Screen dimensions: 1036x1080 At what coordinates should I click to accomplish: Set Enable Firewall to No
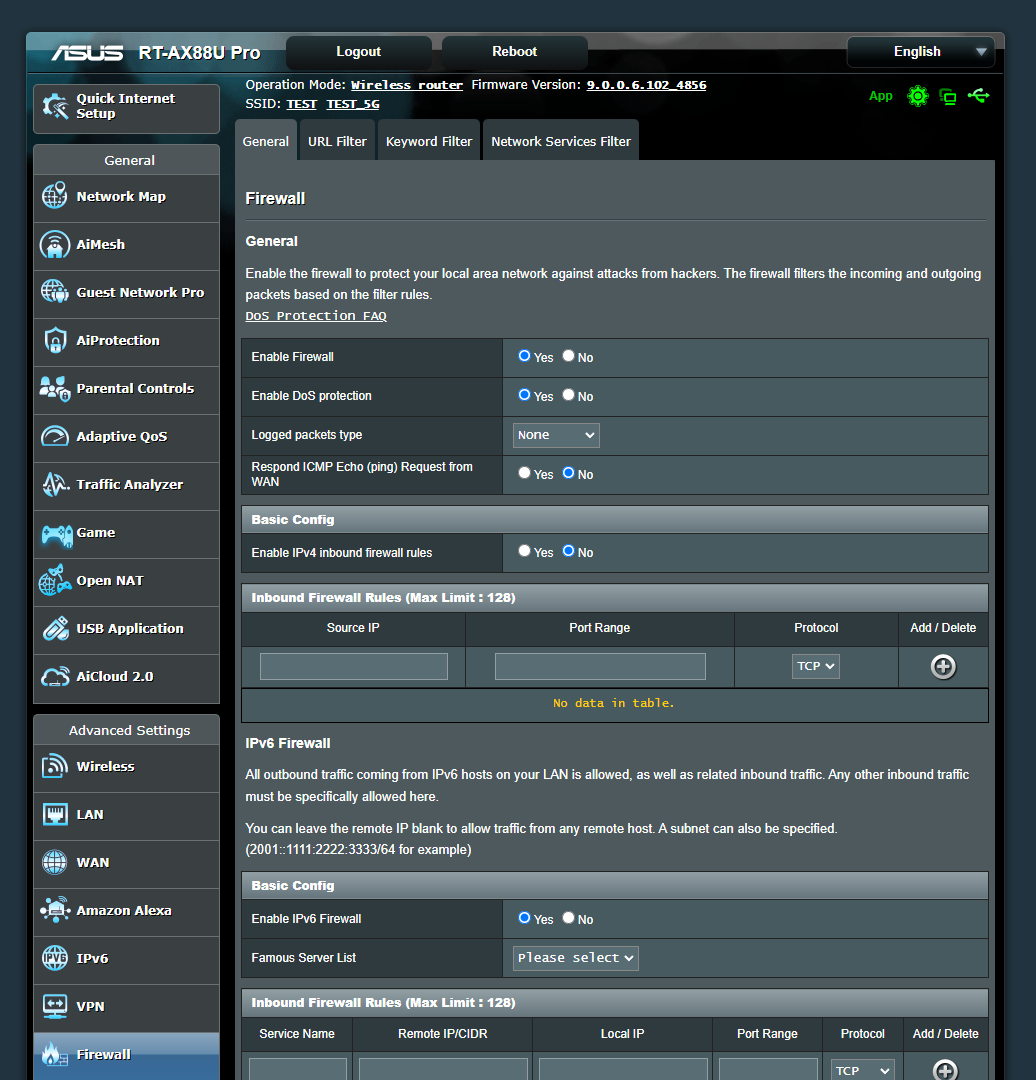pos(568,356)
